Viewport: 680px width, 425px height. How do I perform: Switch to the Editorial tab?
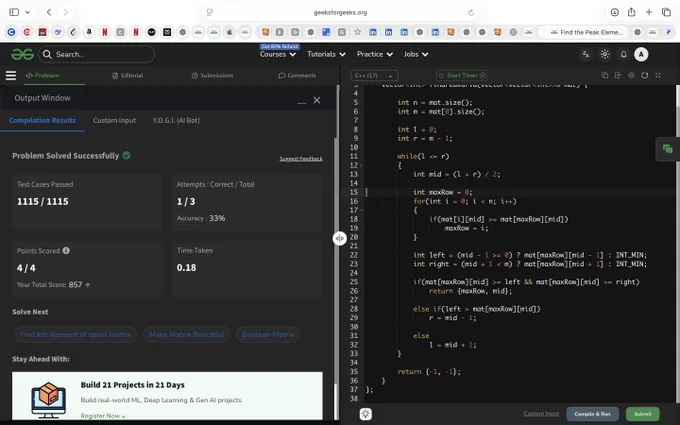coord(128,75)
